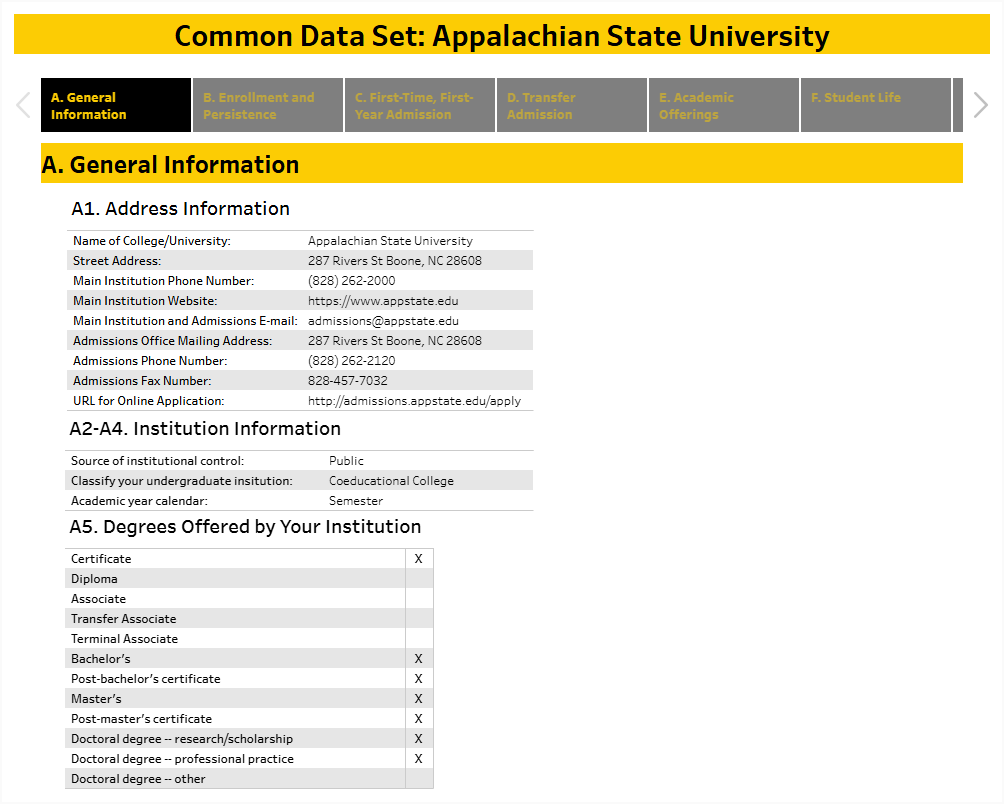1004x804 pixels.
Task: Click the admissions@appstate.edu email link
Action: (382, 320)
